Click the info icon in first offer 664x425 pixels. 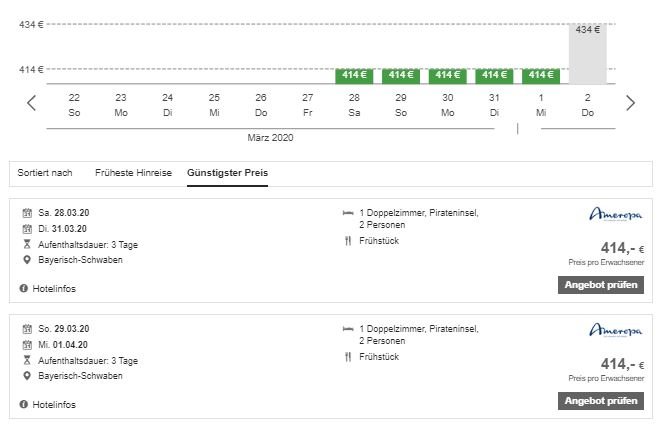click(x=23, y=288)
